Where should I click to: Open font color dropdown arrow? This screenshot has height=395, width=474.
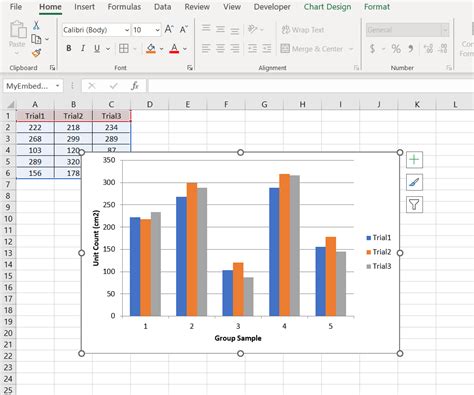point(185,49)
